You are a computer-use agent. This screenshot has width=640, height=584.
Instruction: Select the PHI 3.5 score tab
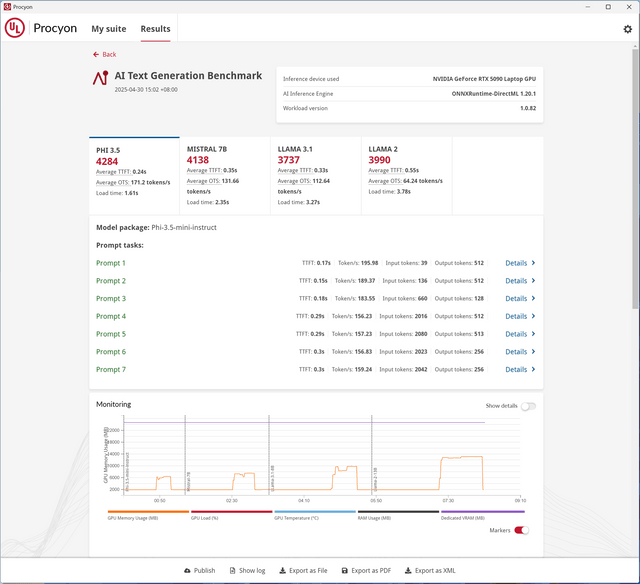click(x=134, y=175)
